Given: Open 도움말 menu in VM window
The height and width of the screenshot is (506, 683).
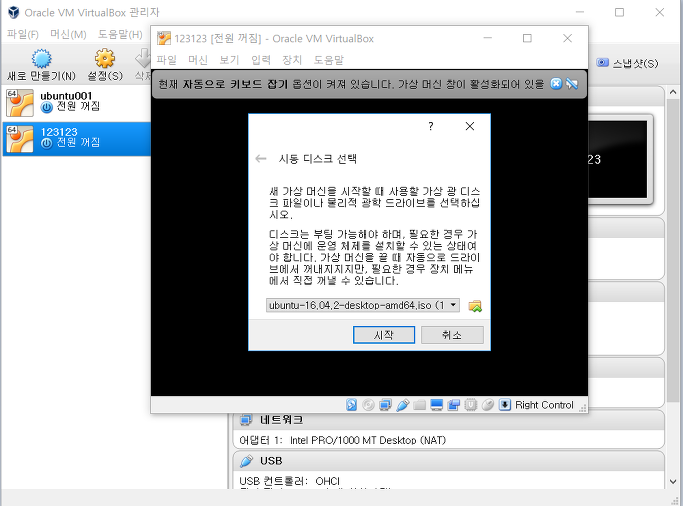Looking at the screenshot, I should [x=328, y=60].
